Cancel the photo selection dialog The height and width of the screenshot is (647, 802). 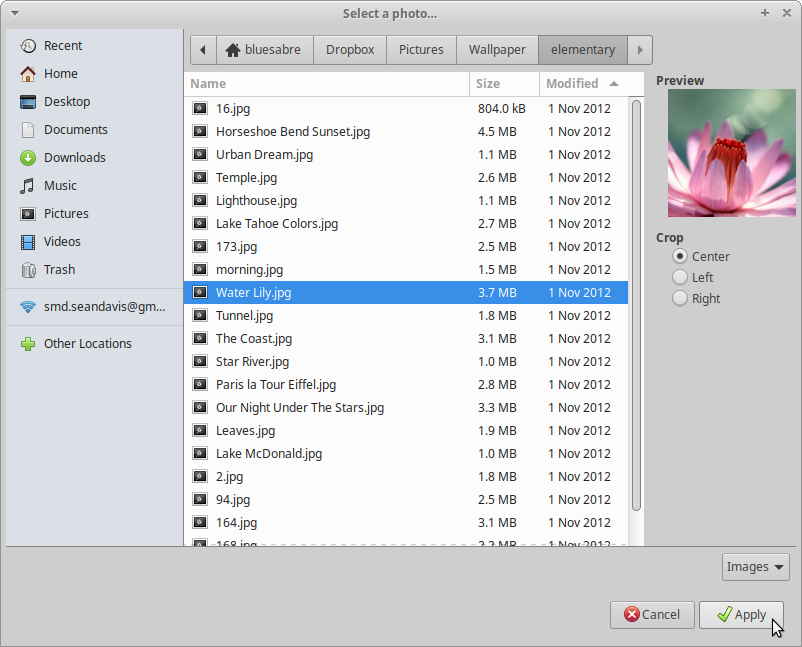click(x=652, y=615)
